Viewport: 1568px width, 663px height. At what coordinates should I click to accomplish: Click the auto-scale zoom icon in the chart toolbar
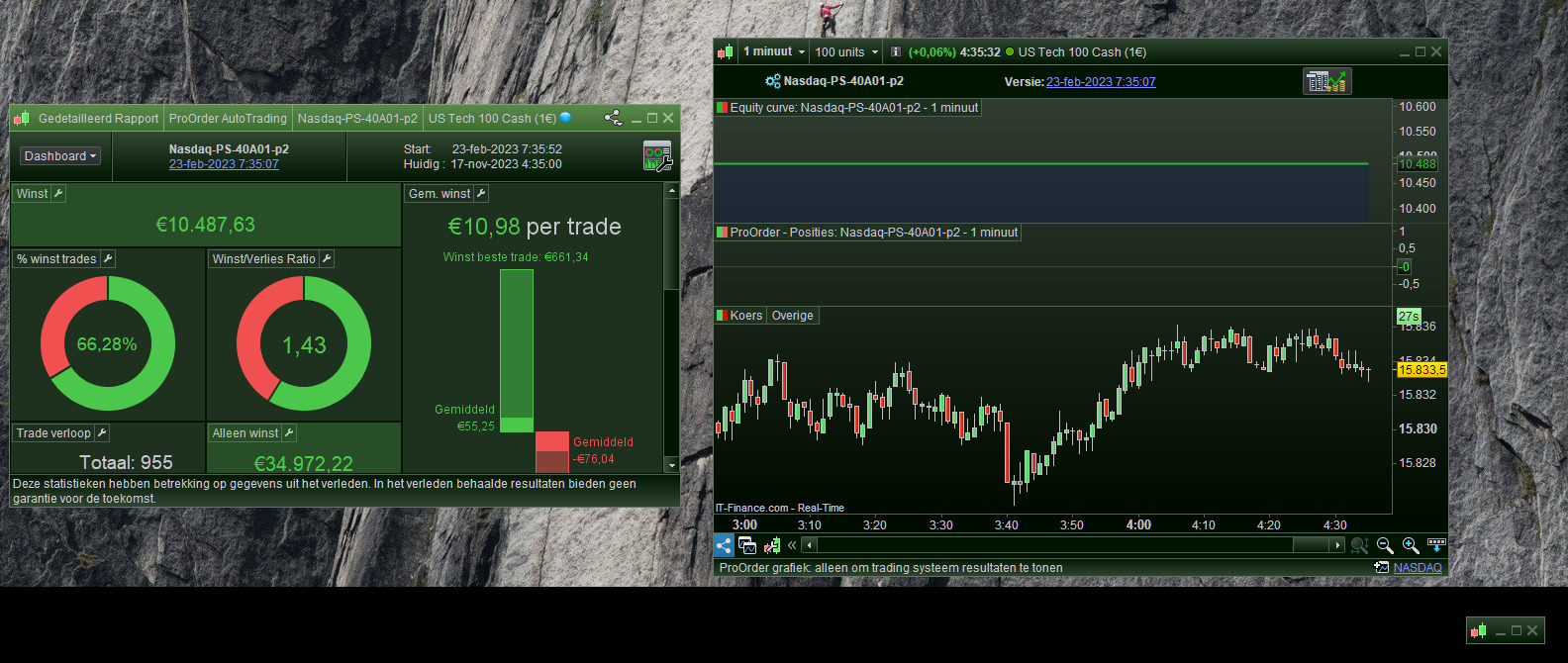tap(1360, 545)
